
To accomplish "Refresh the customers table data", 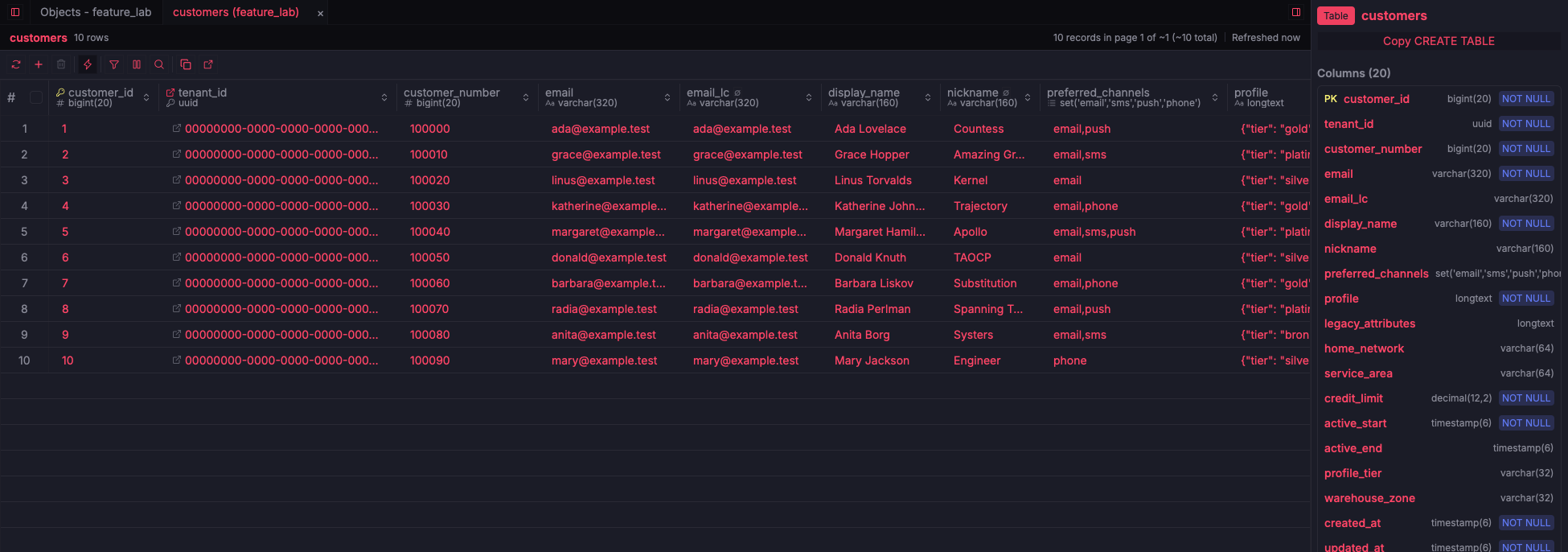I will point(16,64).
